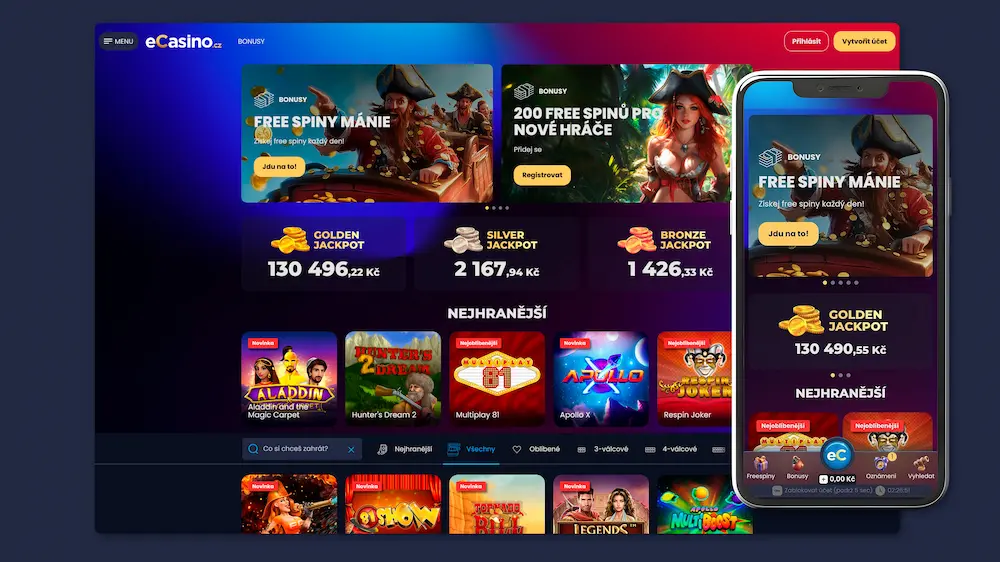Image resolution: width=1000 pixels, height=562 pixels.
Task: Clear the search field with X icon
Action: tap(351, 449)
